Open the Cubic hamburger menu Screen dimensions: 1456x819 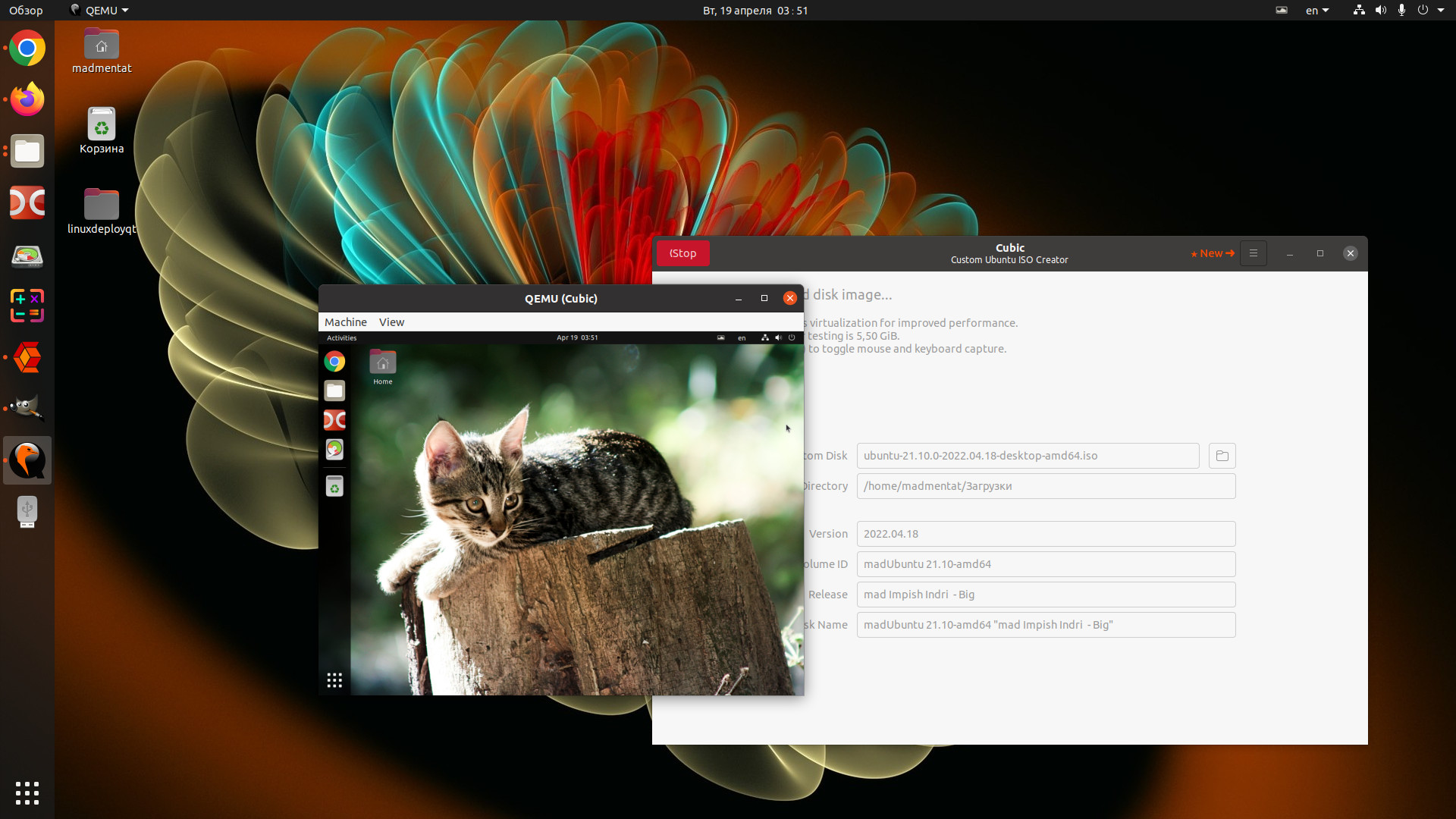click(x=1254, y=253)
